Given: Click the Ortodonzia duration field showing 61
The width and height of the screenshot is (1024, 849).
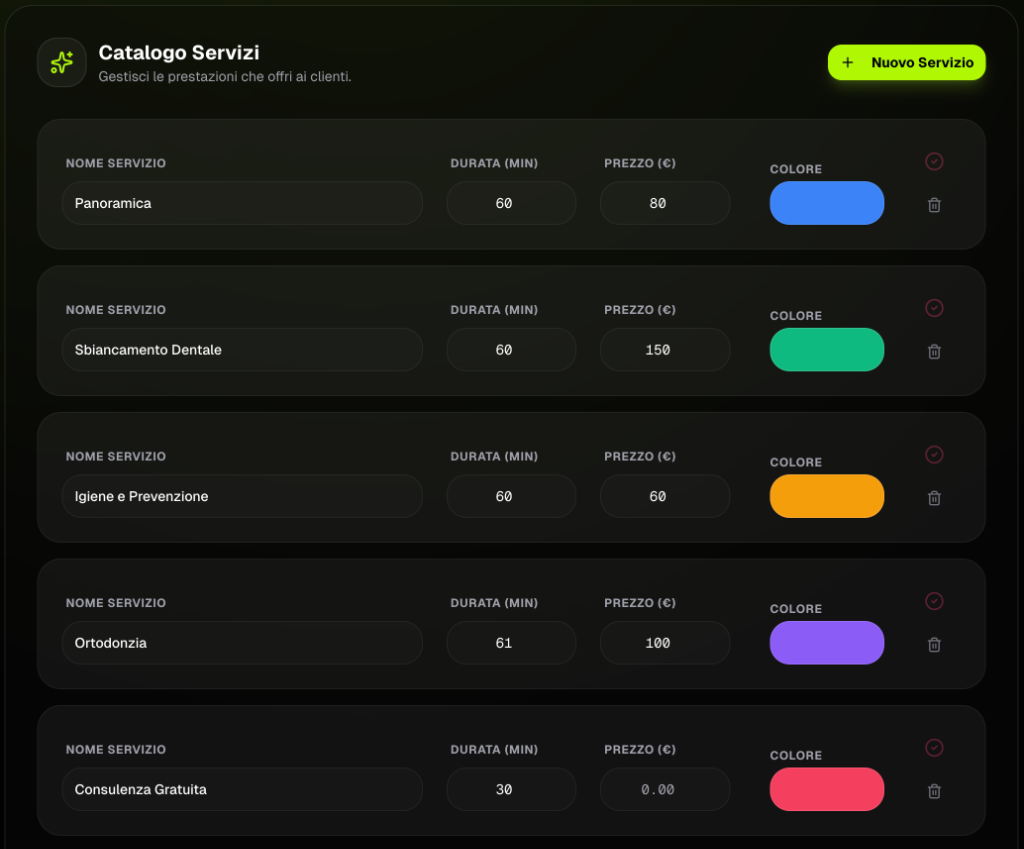Looking at the screenshot, I should 511,643.
